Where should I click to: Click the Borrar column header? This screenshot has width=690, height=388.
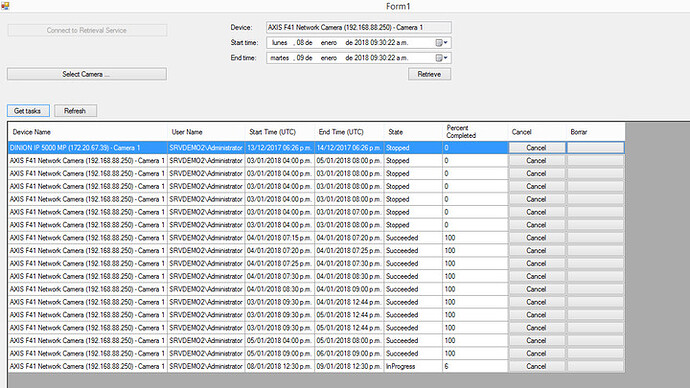coord(595,132)
